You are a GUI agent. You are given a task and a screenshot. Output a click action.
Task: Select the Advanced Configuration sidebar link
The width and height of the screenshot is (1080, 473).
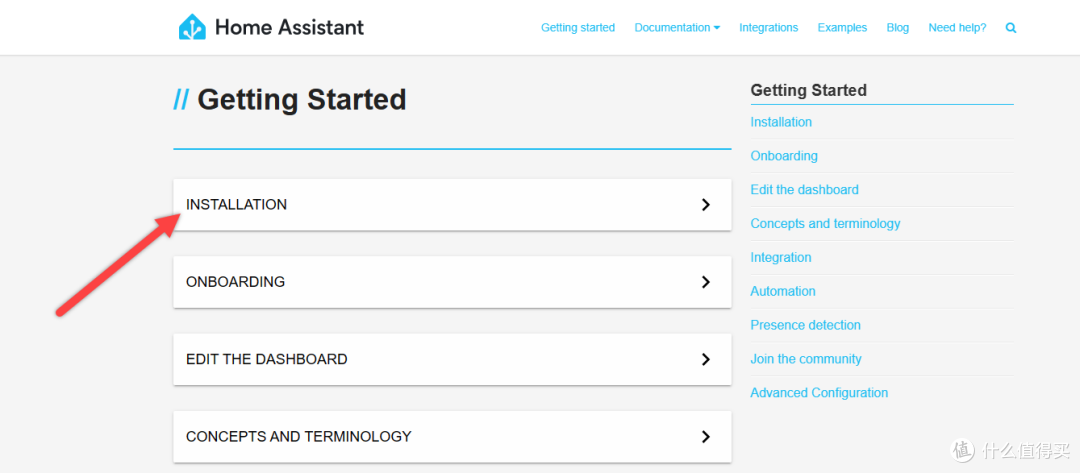click(819, 392)
